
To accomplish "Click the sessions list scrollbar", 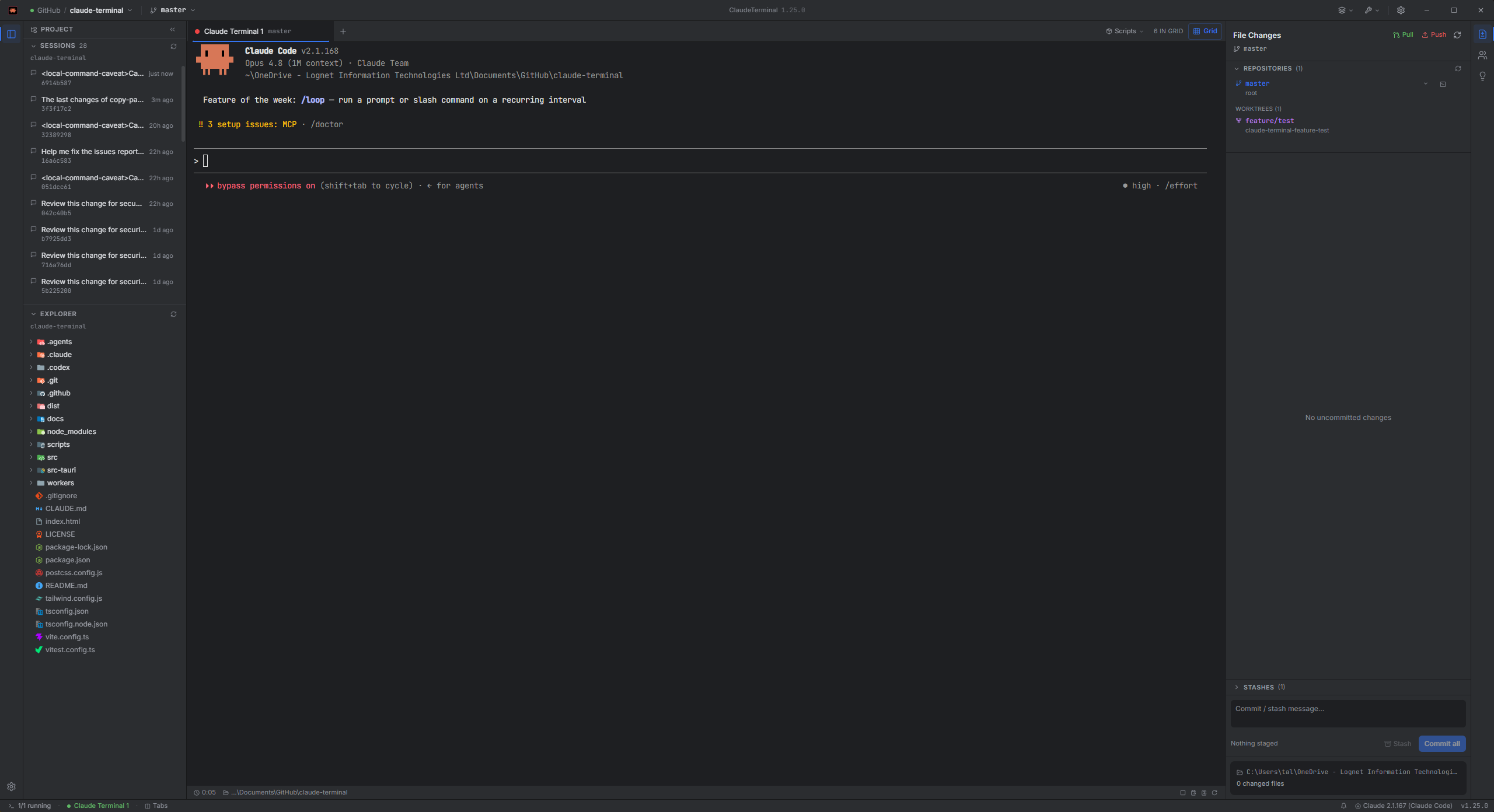I will click(183, 104).
